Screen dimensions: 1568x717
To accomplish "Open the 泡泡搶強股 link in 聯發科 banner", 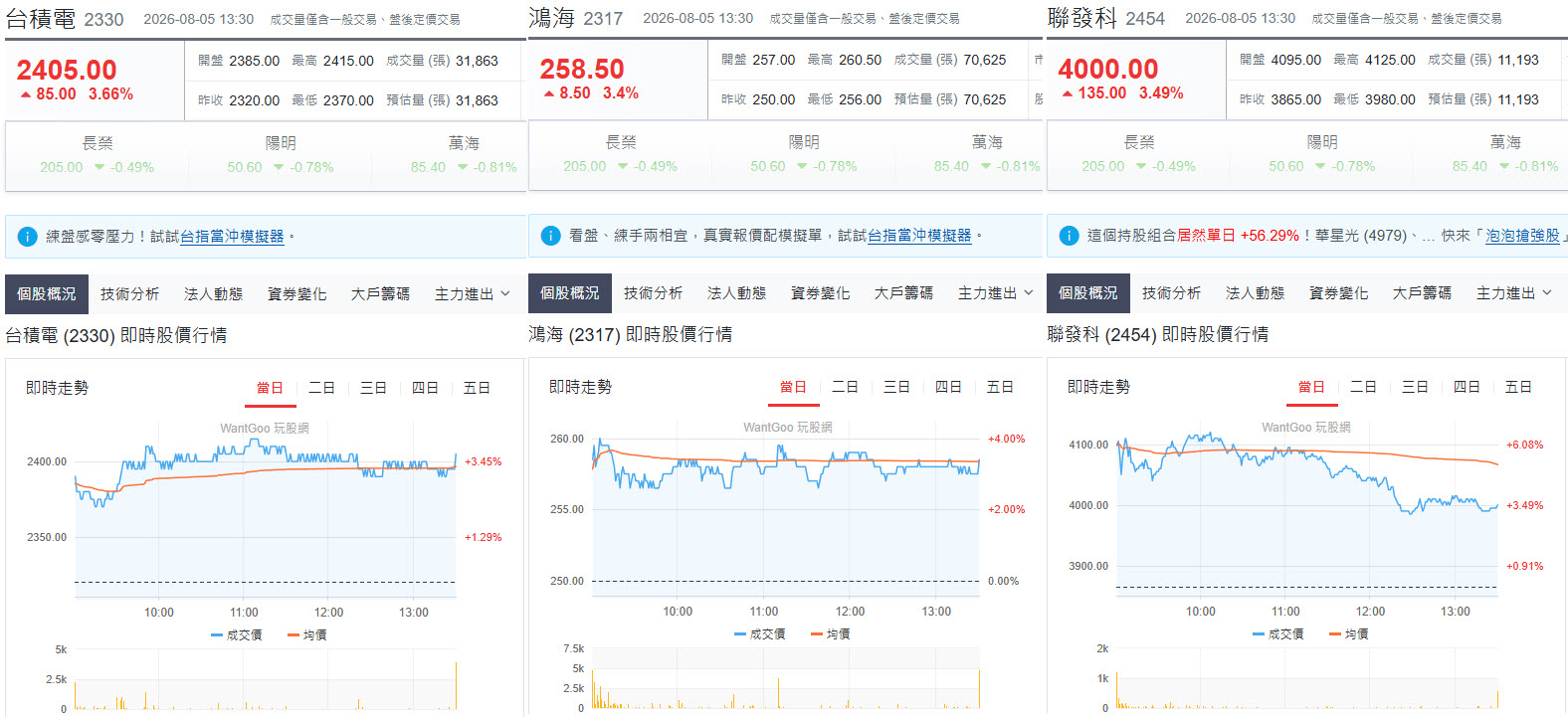I will pyautogui.click(x=1523, y=236).
